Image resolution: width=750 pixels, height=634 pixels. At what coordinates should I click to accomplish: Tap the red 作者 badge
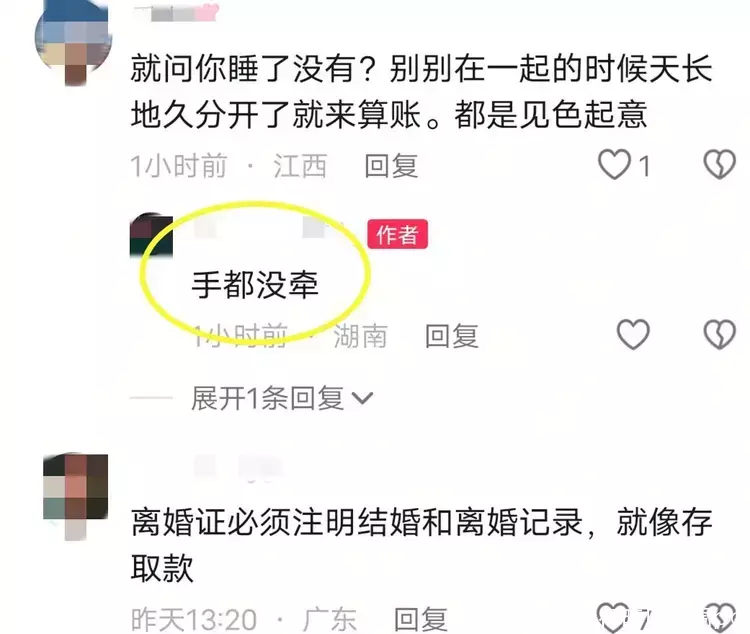(x=397, y=234)
